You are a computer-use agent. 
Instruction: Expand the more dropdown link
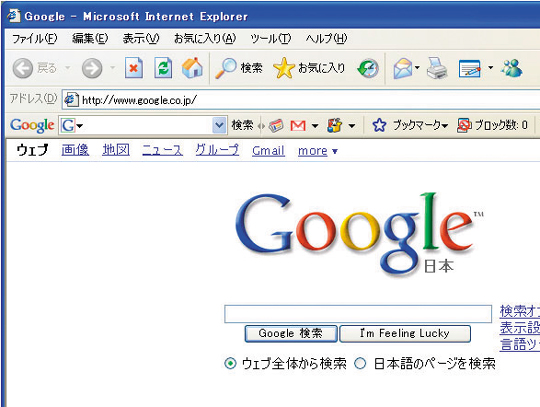[x=318, y=151]
